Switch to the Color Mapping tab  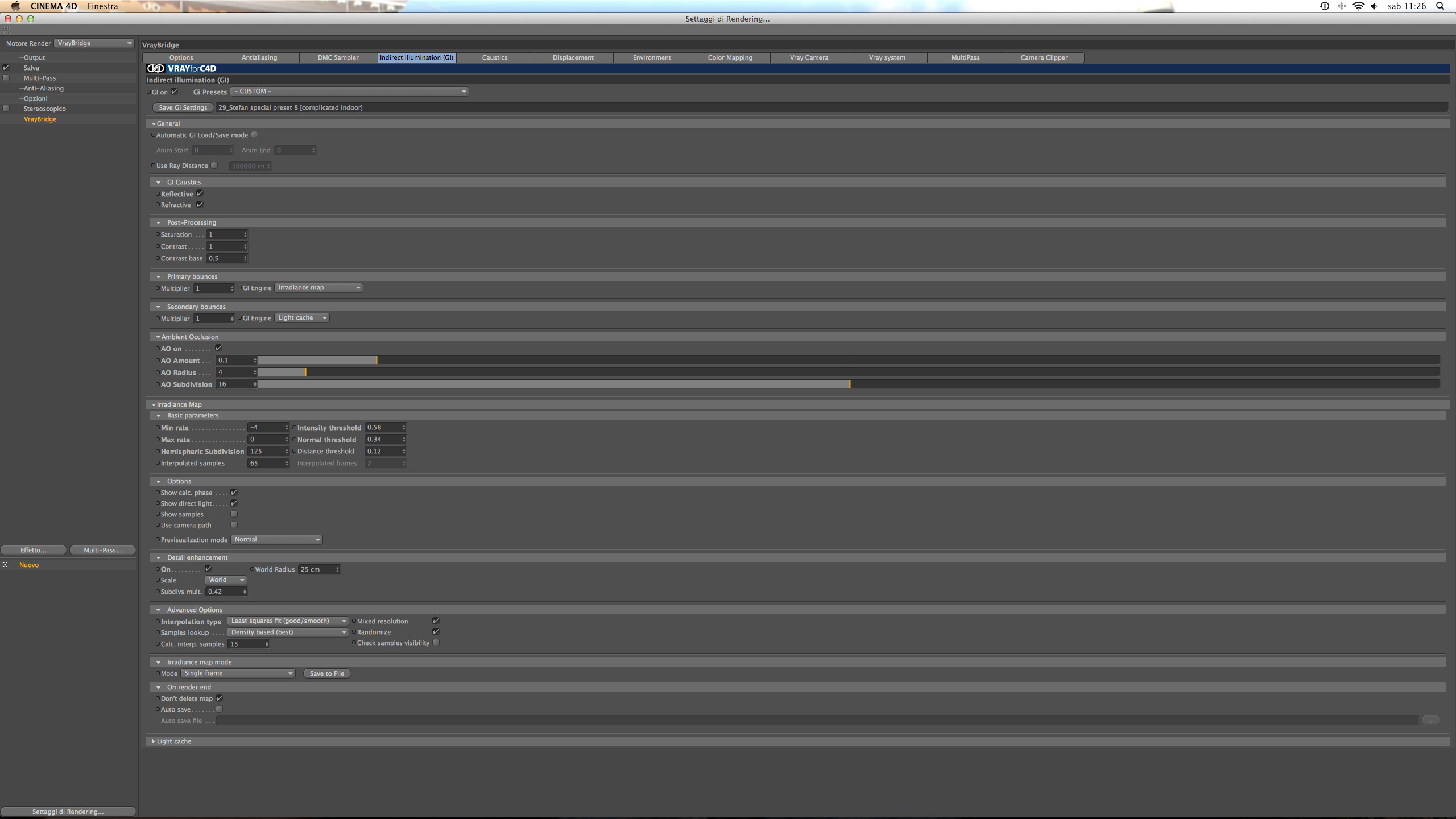click(x=730, y=57)
